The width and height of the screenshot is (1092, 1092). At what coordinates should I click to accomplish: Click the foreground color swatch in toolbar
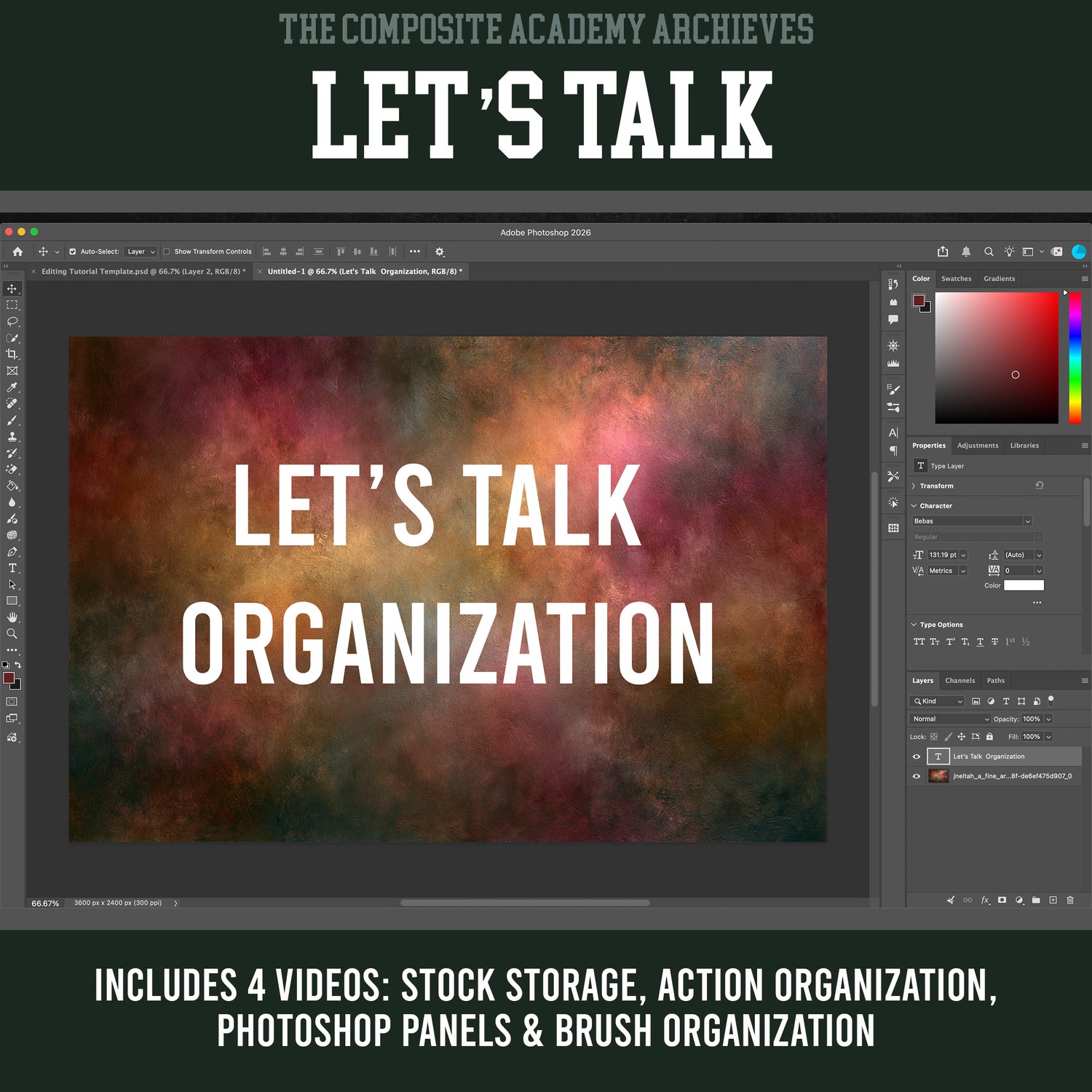click(9, 678)
